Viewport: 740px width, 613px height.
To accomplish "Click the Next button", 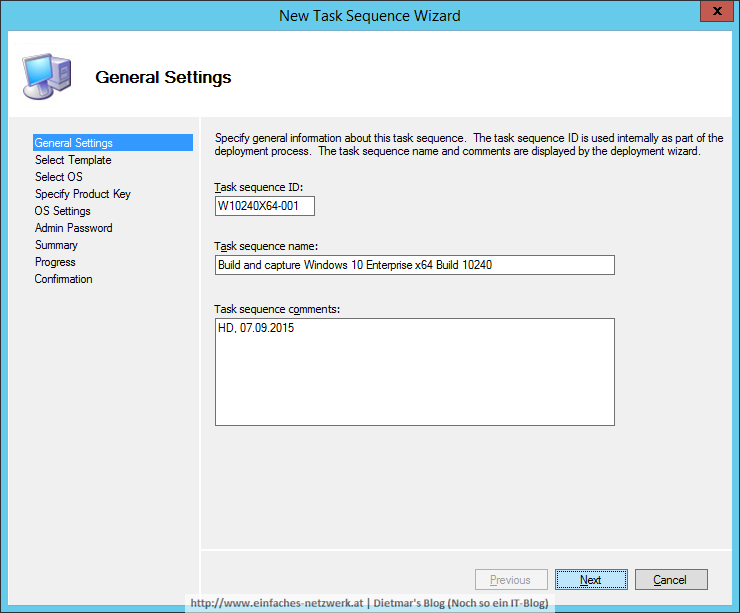I will tap(591, 579).
